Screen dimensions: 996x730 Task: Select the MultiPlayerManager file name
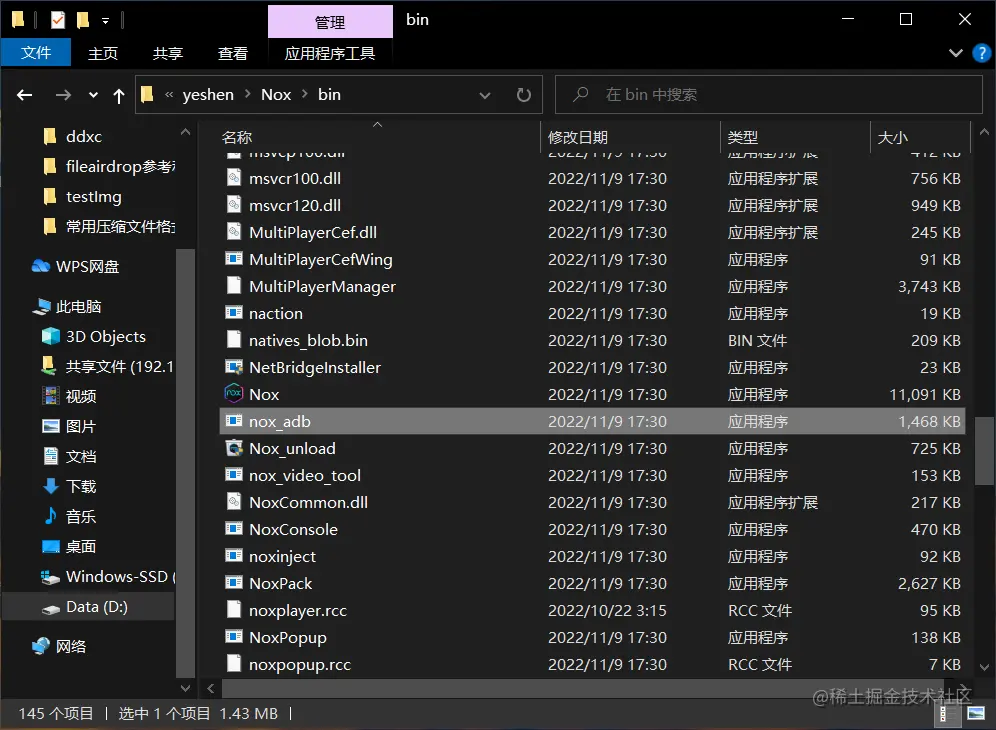pyautogui.click(x=322, y=287)
